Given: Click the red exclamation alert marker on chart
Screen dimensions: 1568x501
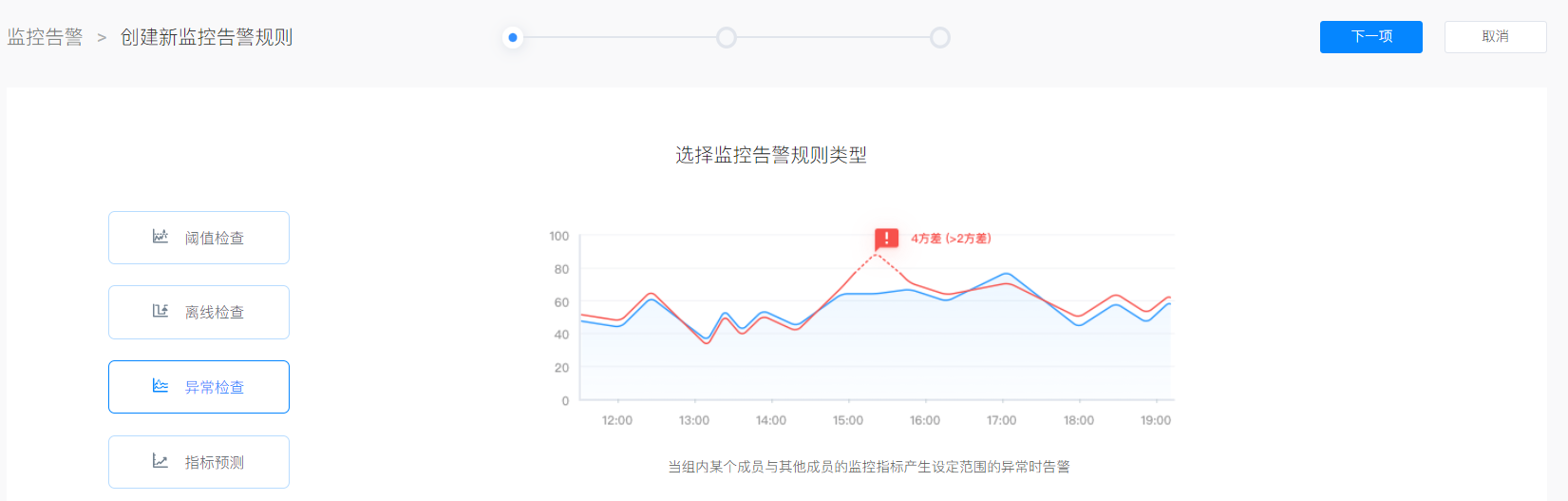Looking at the screenshot, I should tap(886, 239).
